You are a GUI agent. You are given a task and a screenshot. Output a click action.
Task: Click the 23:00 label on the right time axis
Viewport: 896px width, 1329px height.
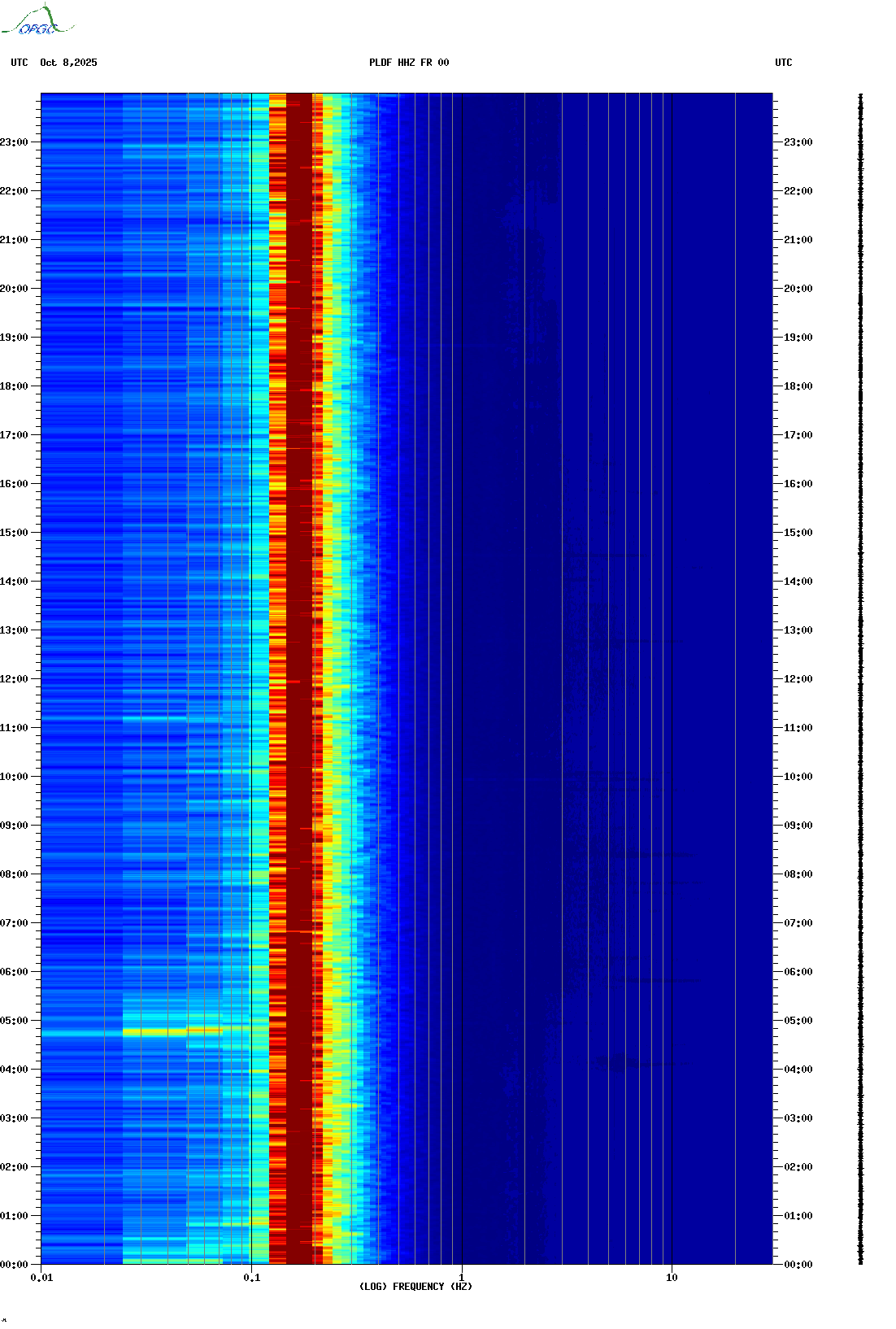pyautogui.click(x=798, y=142)
